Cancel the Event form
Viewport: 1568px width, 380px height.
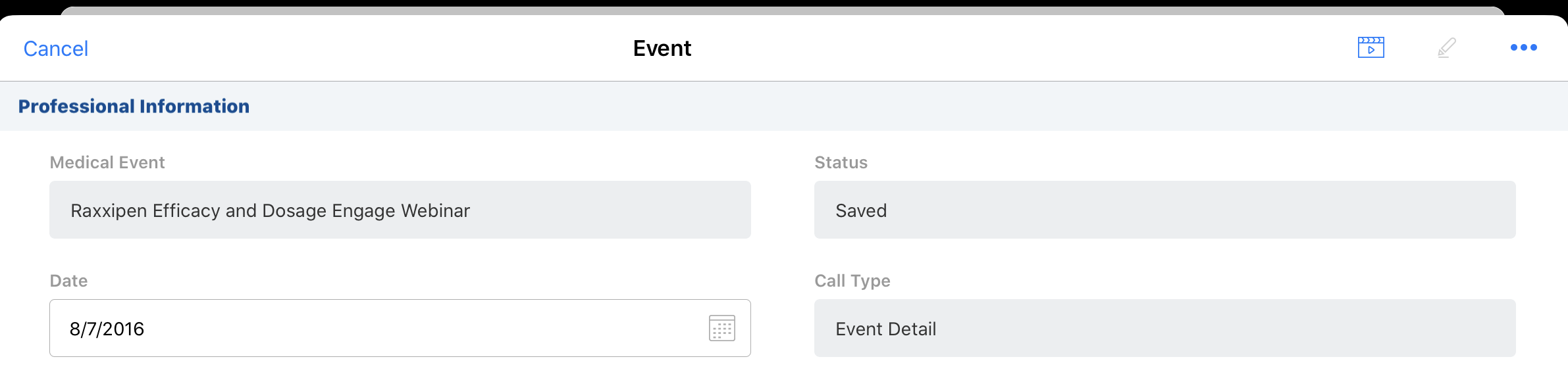tap(56, 49)
